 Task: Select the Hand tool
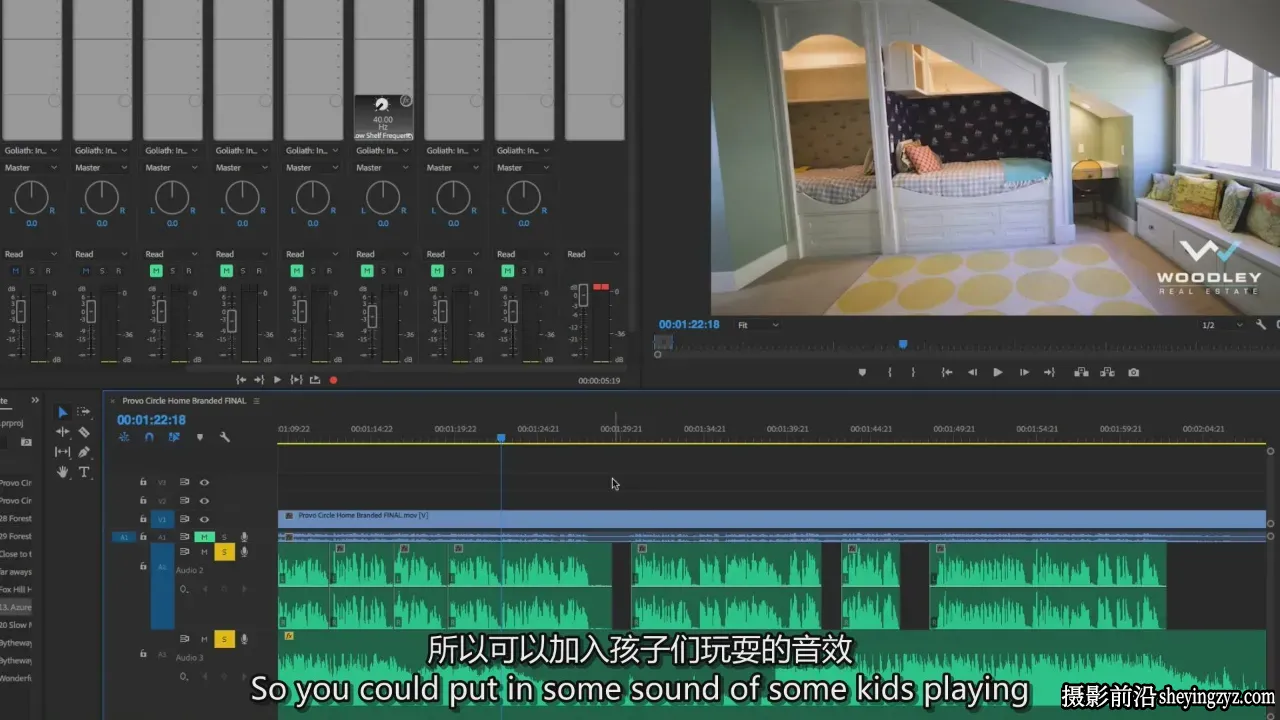click(x=62, y=472)
